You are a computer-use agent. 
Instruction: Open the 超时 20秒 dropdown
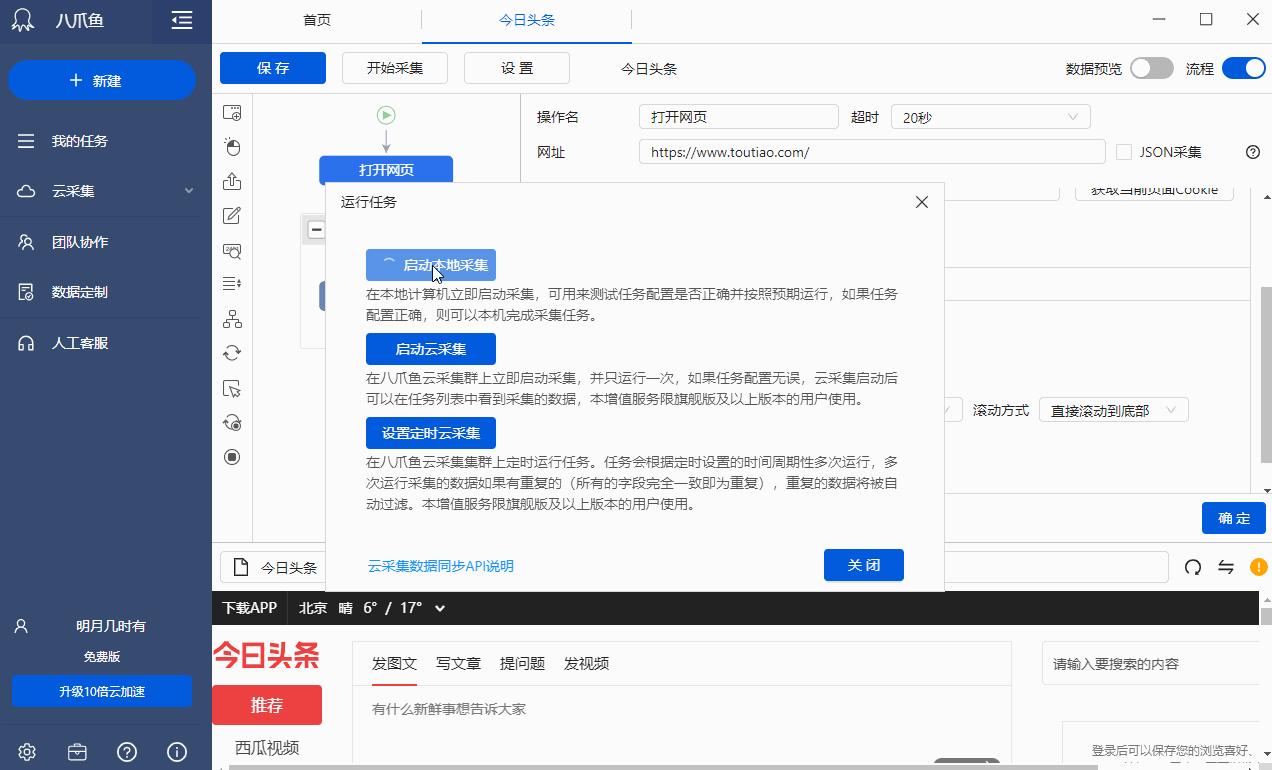990,117
